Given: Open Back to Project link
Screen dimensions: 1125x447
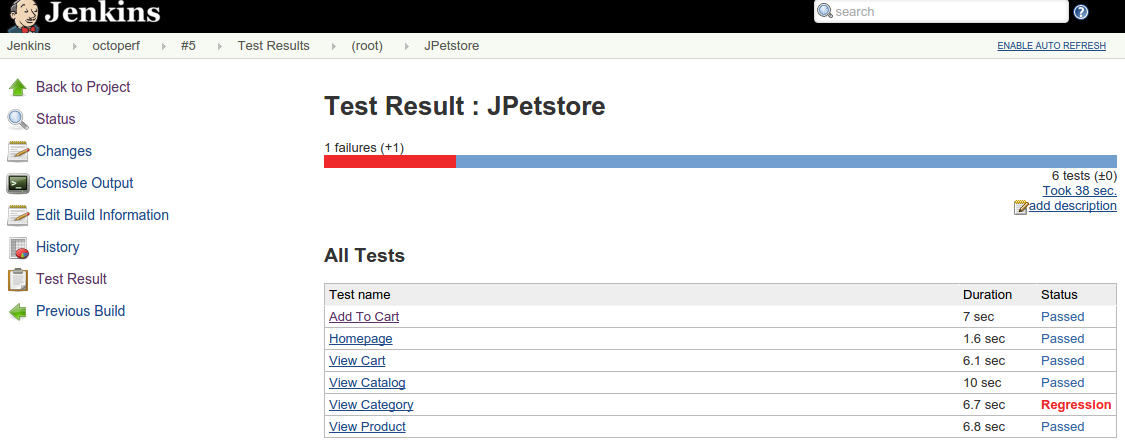Looking at the screenshot, I should tap(83, 87).
